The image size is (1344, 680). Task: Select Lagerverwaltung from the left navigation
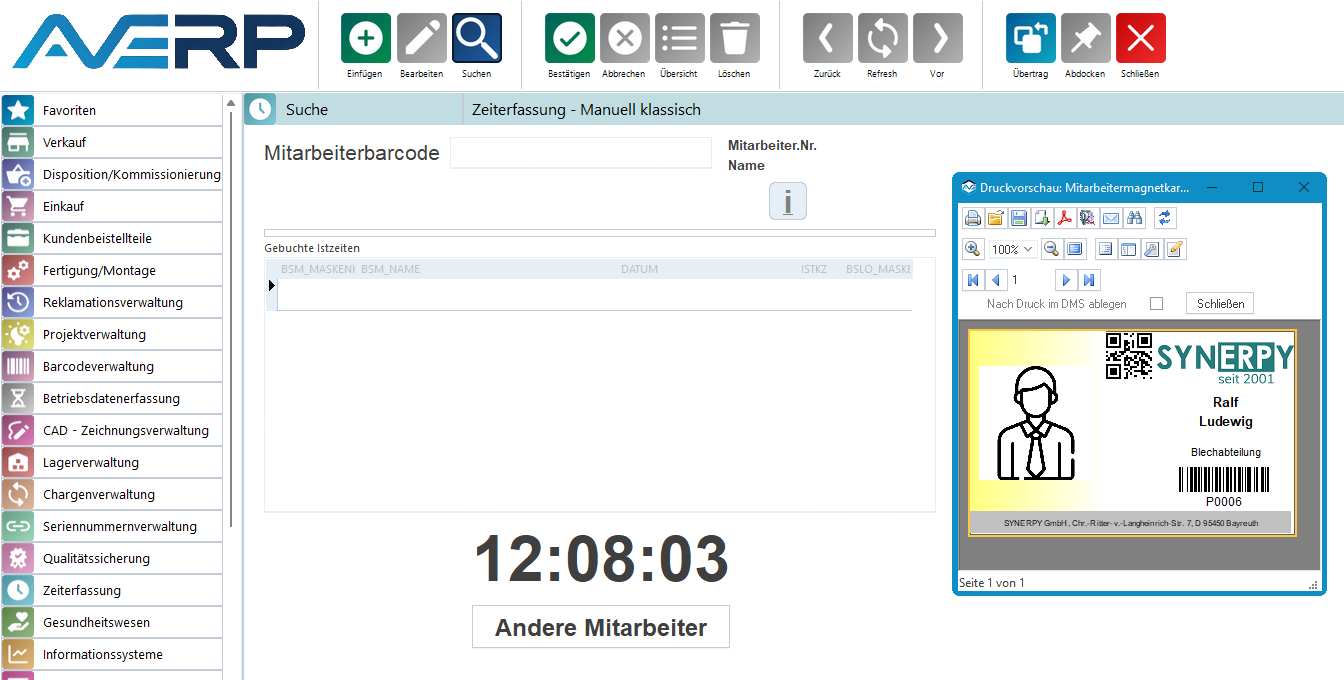[x=91, y=462]
